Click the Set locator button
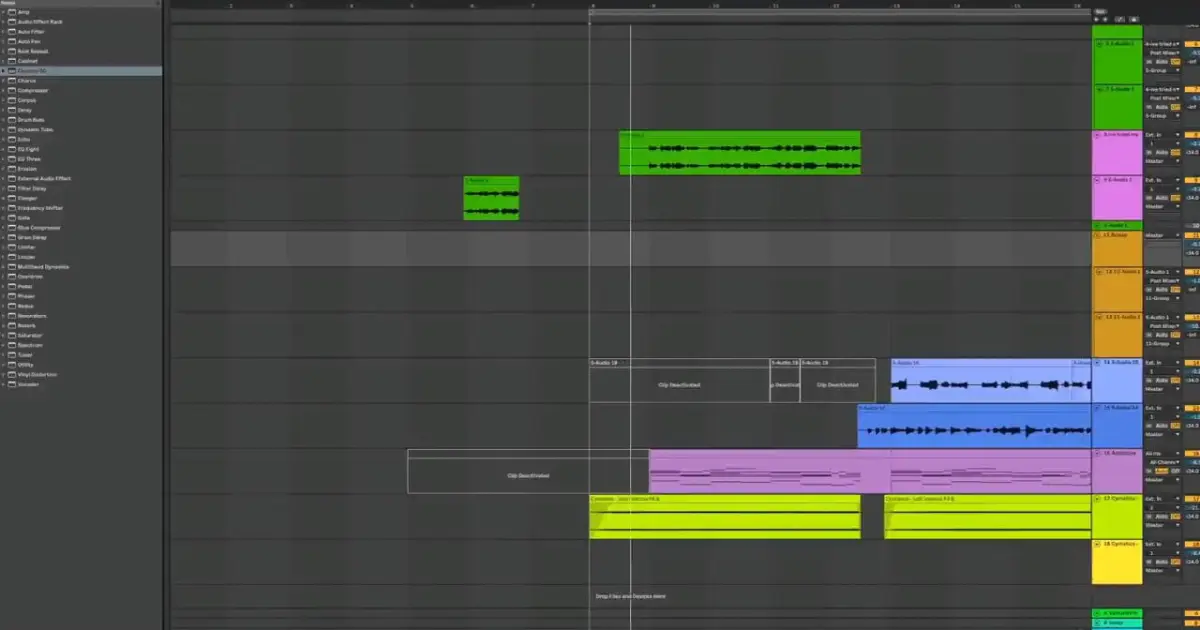This screenshot has height=630, width=1200. point(1099,11)
